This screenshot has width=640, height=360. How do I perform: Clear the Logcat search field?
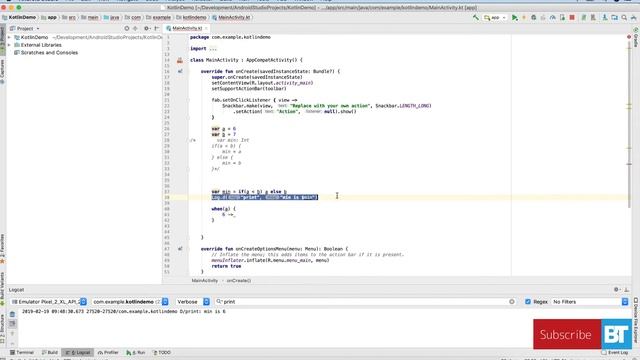(512, 302)
